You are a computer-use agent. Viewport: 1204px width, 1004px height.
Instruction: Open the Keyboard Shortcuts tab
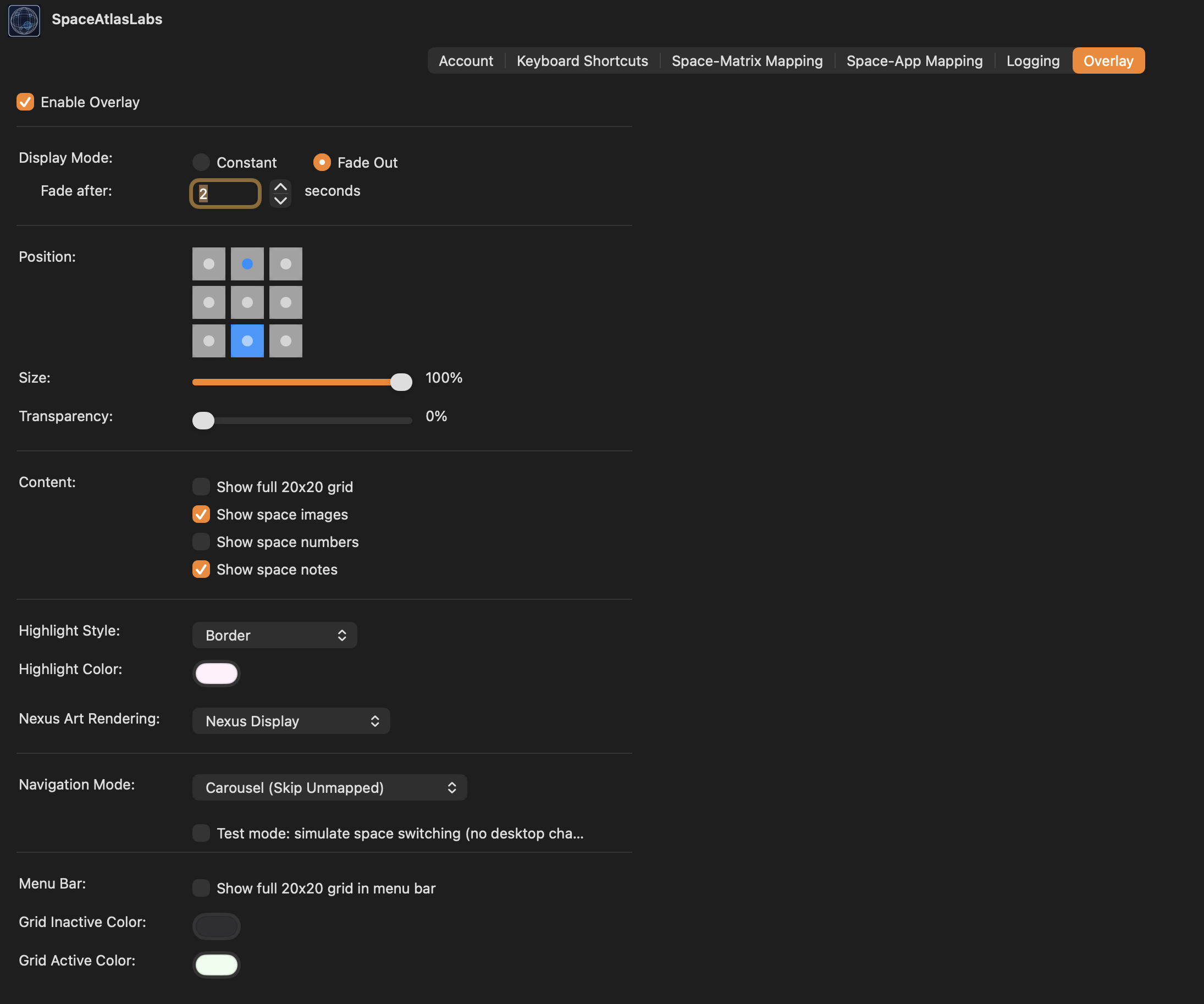coord(582,61)
